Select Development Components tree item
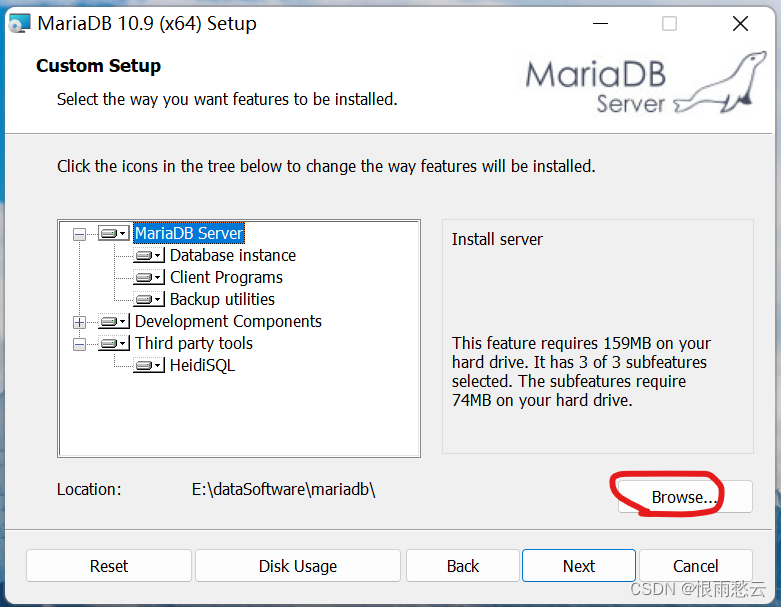Screen dimensions: 781x607 [228, 322]
